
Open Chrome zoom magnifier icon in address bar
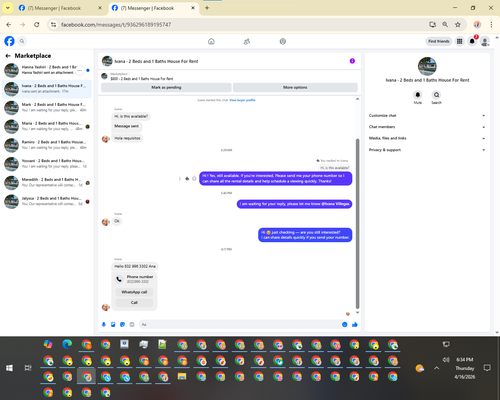pyautogui.click(x=445, y=24)
